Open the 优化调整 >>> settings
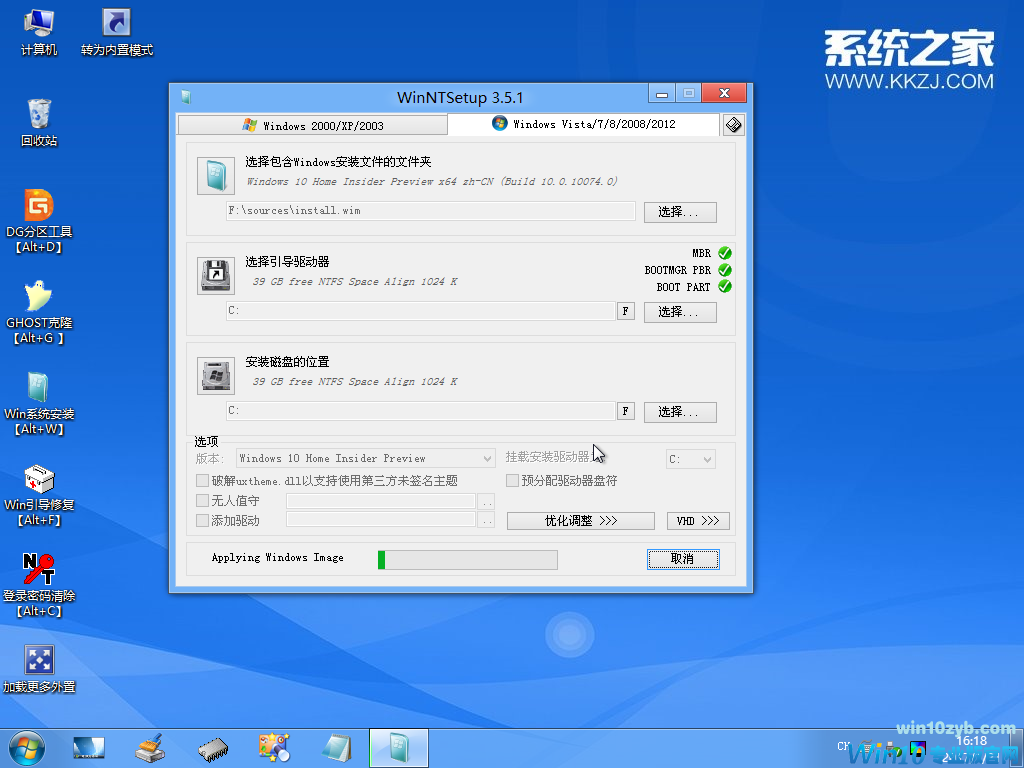This screenshot has width=1024, height=768. 580,520
